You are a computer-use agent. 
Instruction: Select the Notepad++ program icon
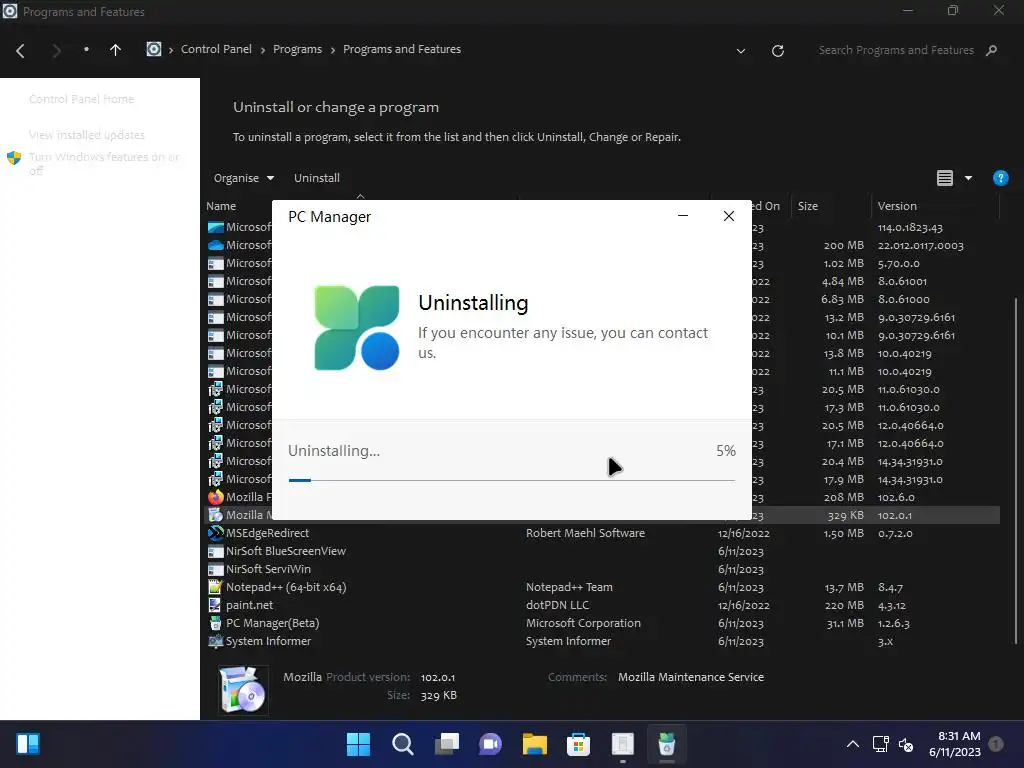pyautogui.click(x=216, y=587)
